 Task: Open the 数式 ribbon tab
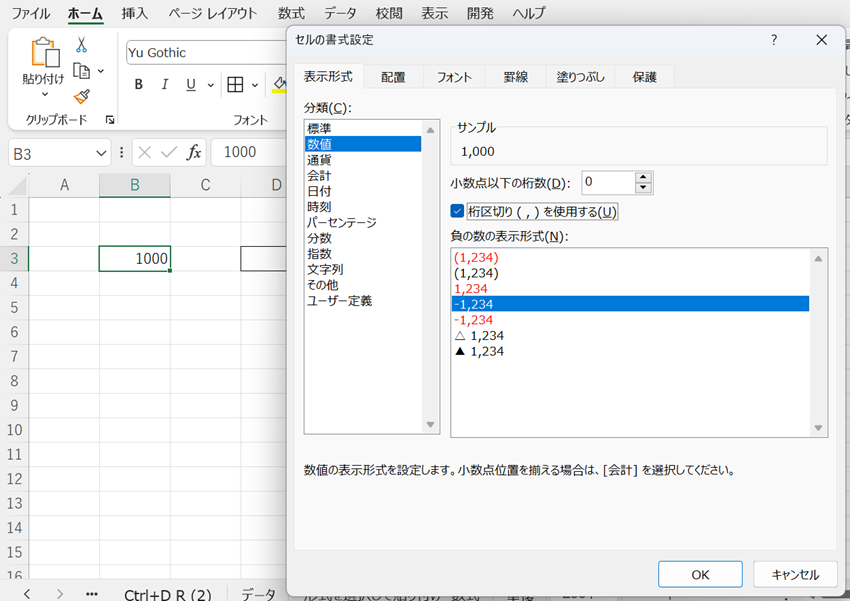pos(291,13)
